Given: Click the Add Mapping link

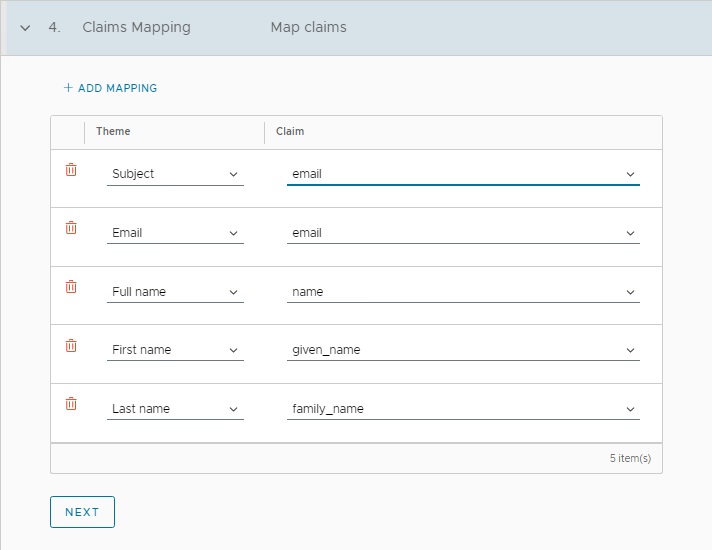Looking at the screenshot, I should pos(117,88).
